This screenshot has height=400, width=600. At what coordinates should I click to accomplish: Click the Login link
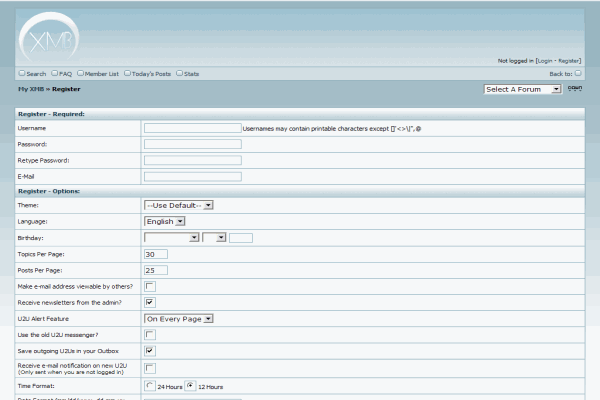click(x=545, y=61)
